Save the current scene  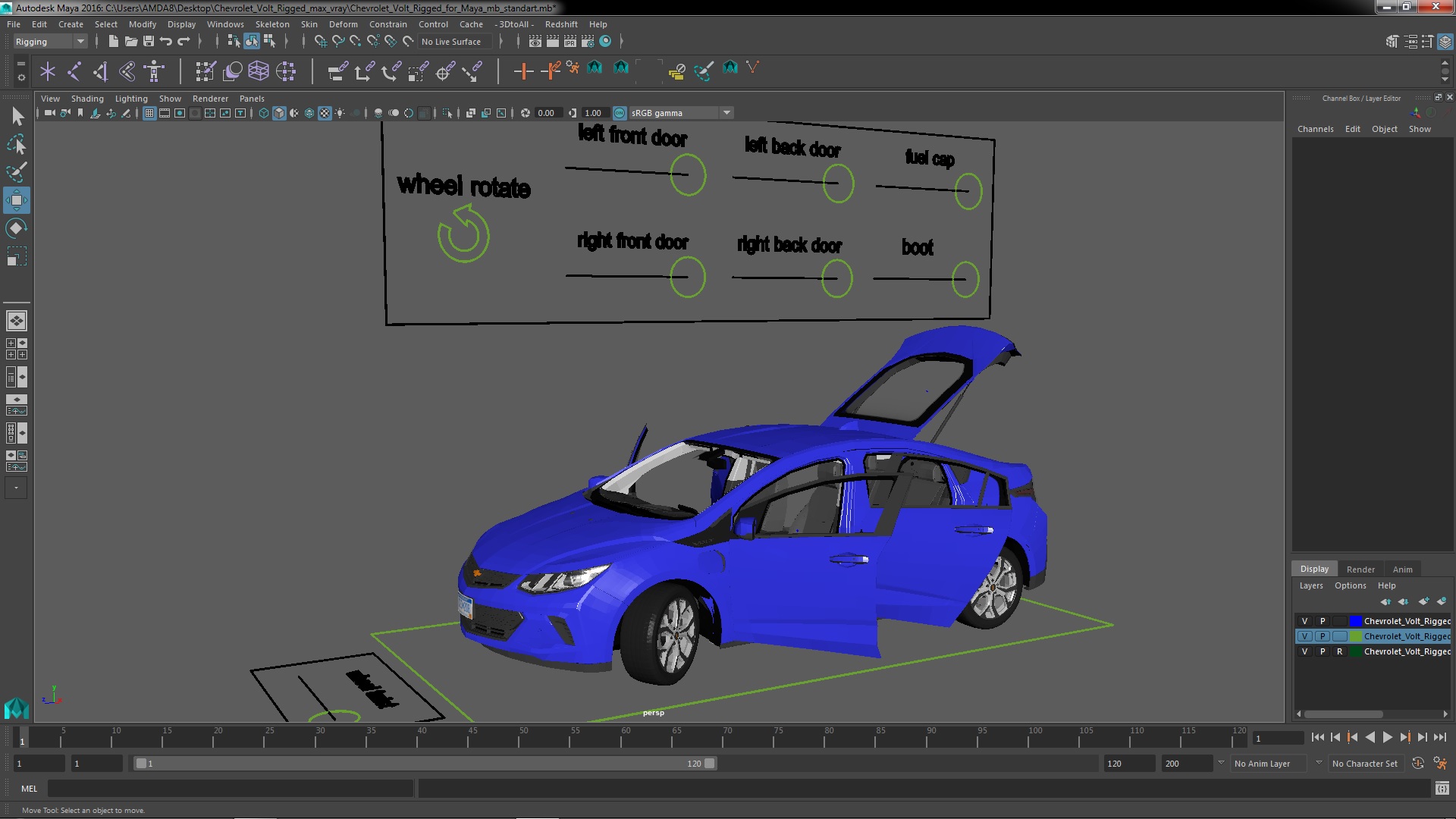click(x=149, y=41)
